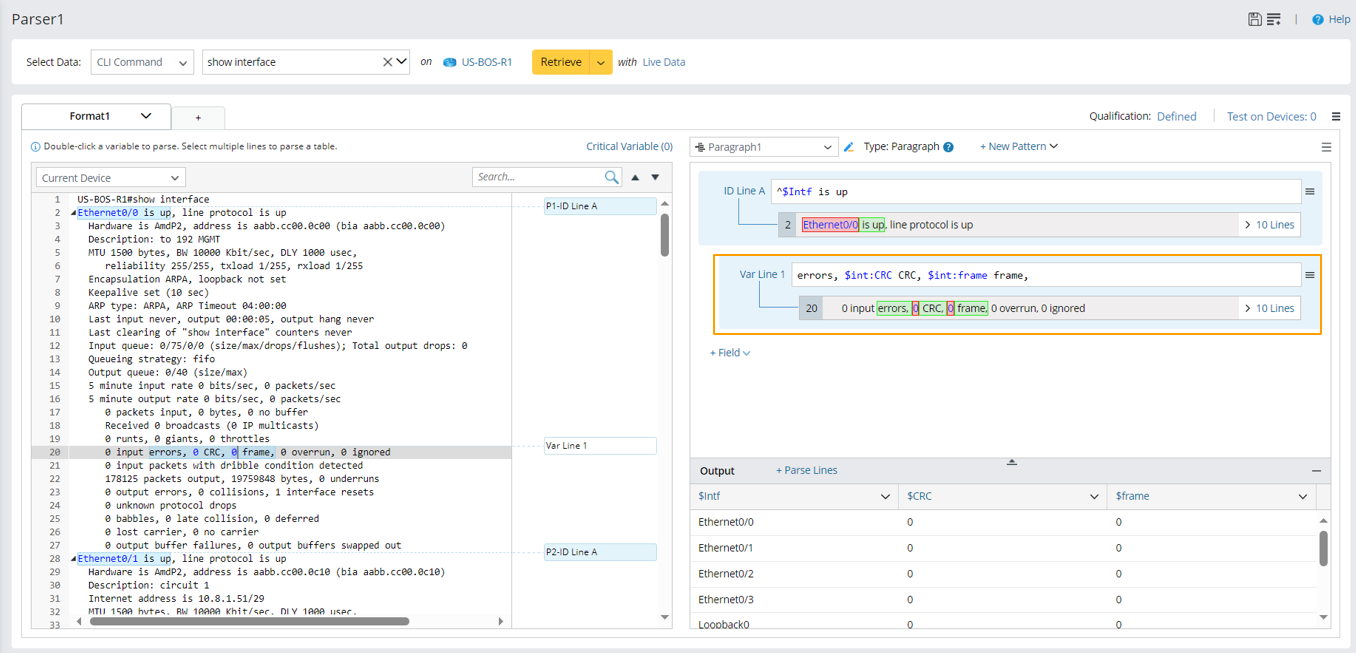The width and height of the screenshot is (1356, 653).
Task: Click the Test on Devices link
Action: point(1271,116)
